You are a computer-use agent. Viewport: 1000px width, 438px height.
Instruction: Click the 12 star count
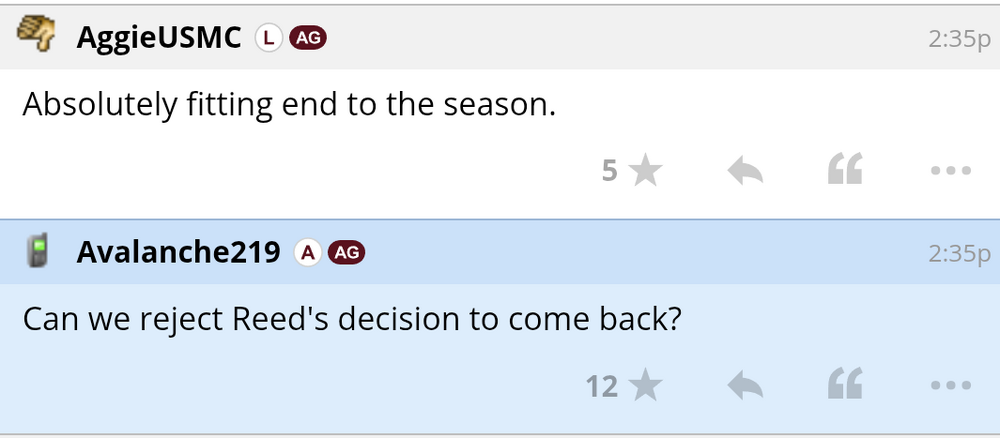click(x=602, y=385)
